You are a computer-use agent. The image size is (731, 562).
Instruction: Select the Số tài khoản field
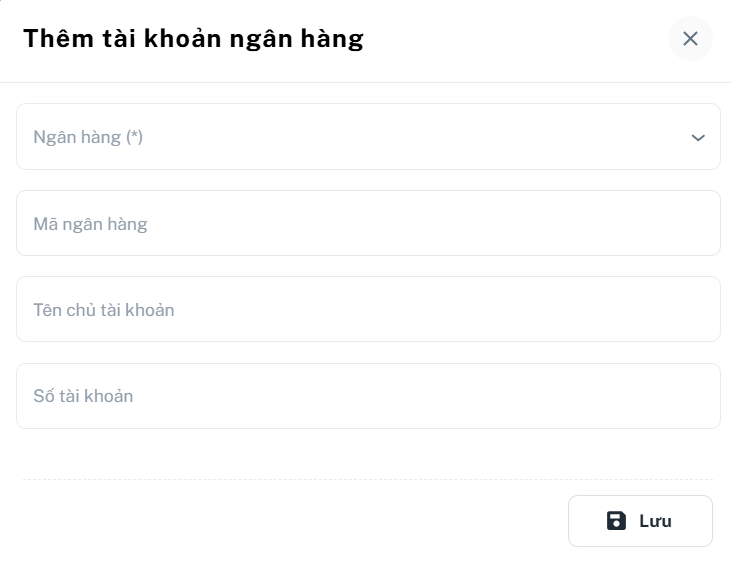(368, 396)
